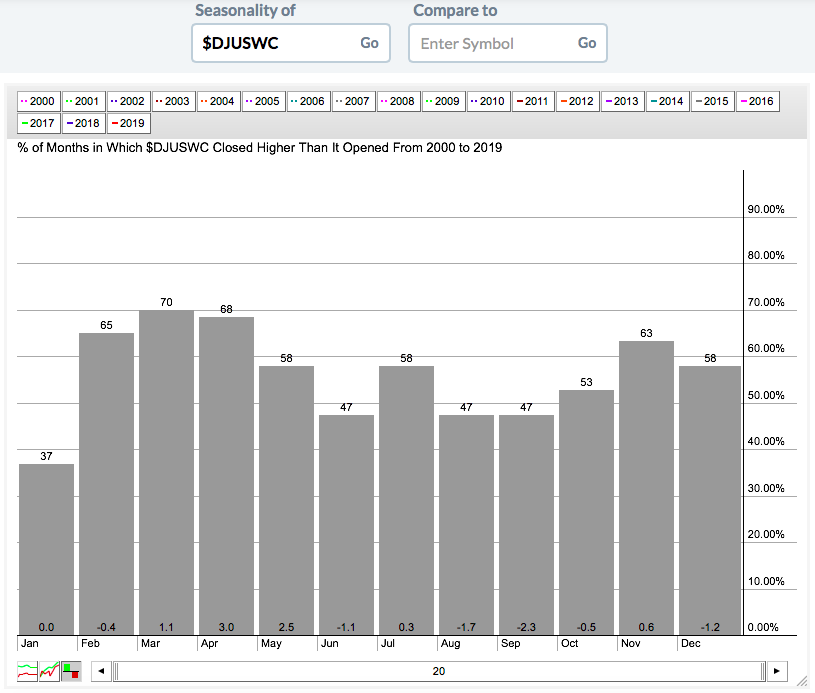Grab the left handle of the range slider
The width and height of the screenshot is (815, 693).
[x=115, y=671]
